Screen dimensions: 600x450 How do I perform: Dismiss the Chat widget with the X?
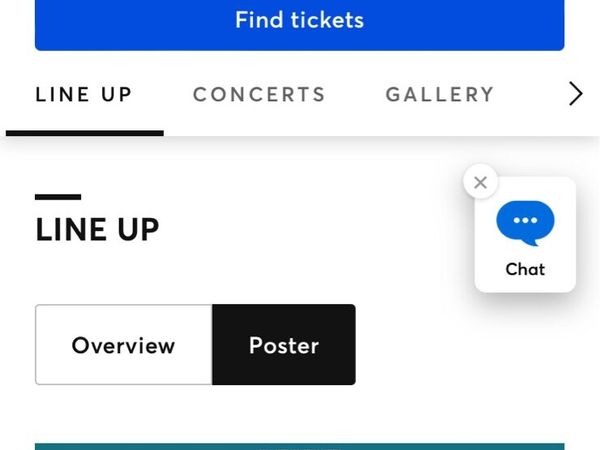(480, 182)
